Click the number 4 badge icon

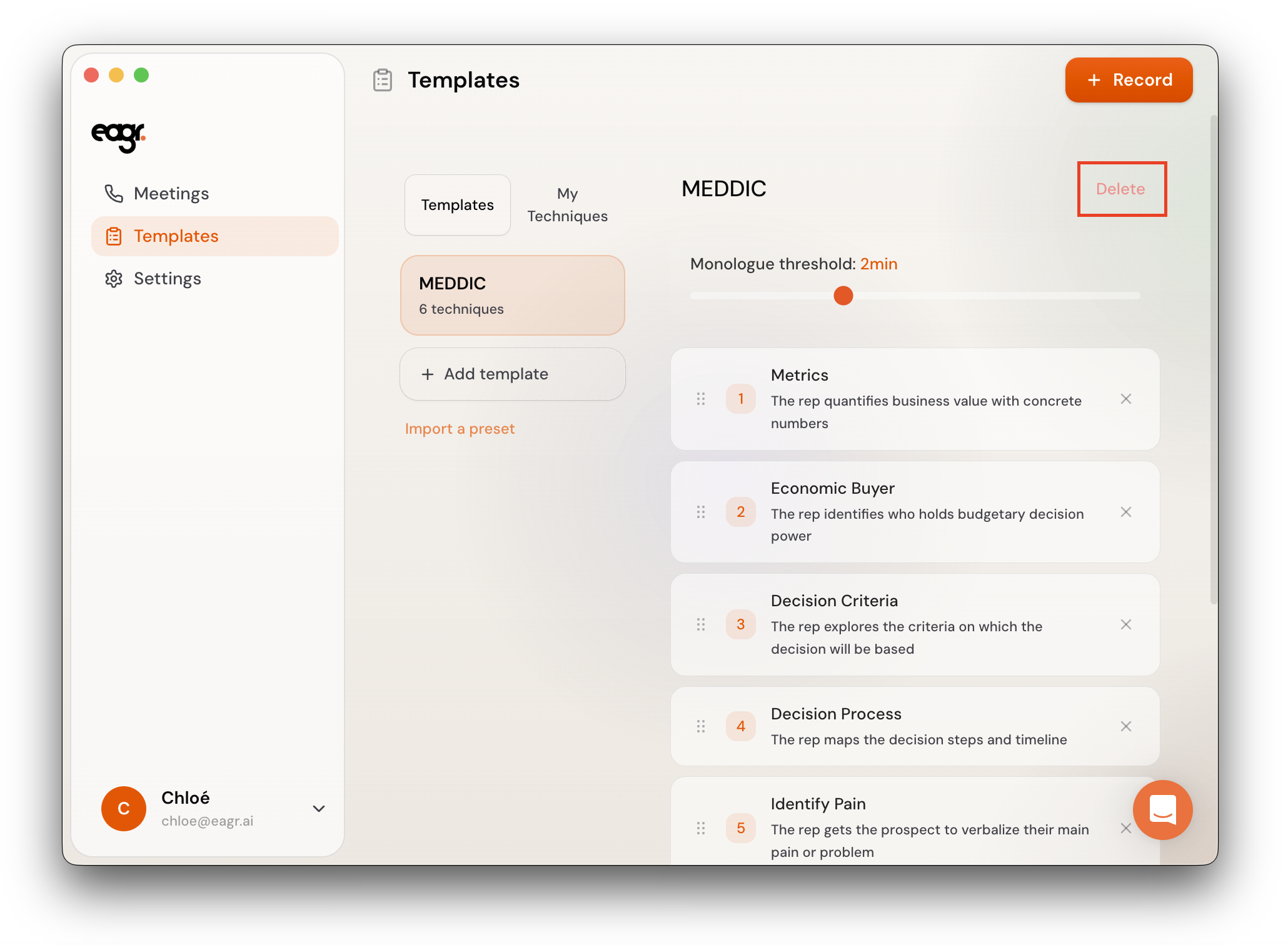click(740, 726)
